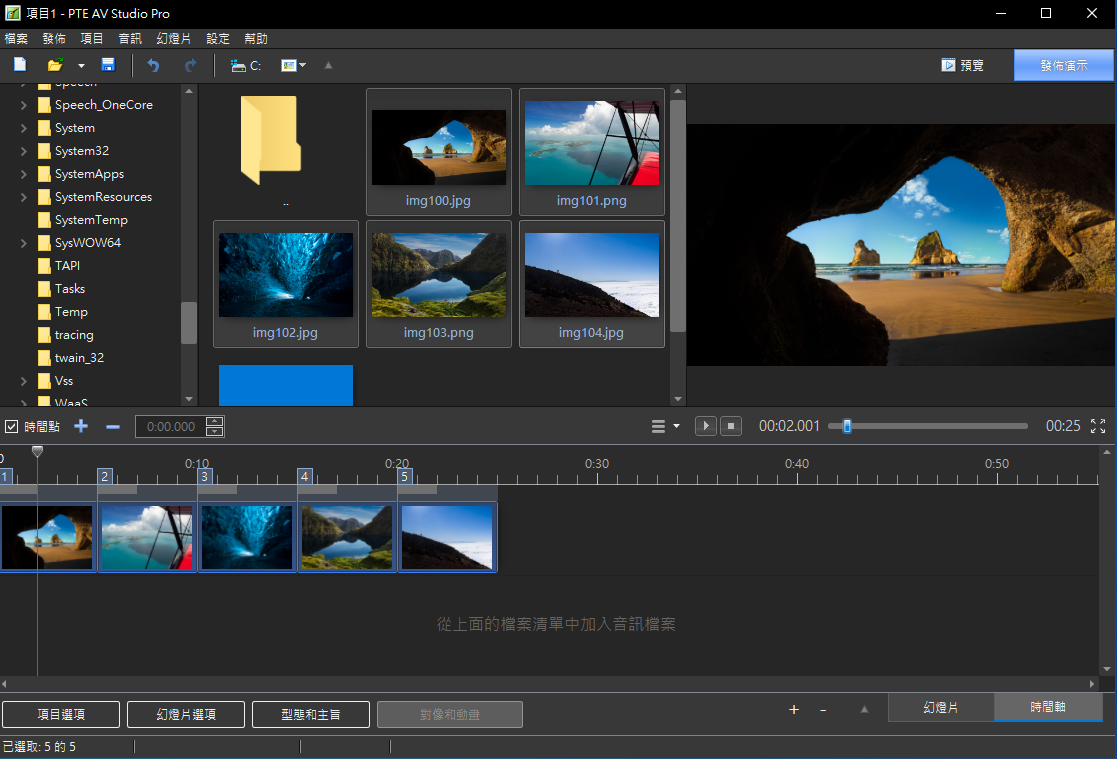This screenshot has height=759, width=1117.
Task: Select img104.jpg thumbnail in file list
Action: point(592,284)
